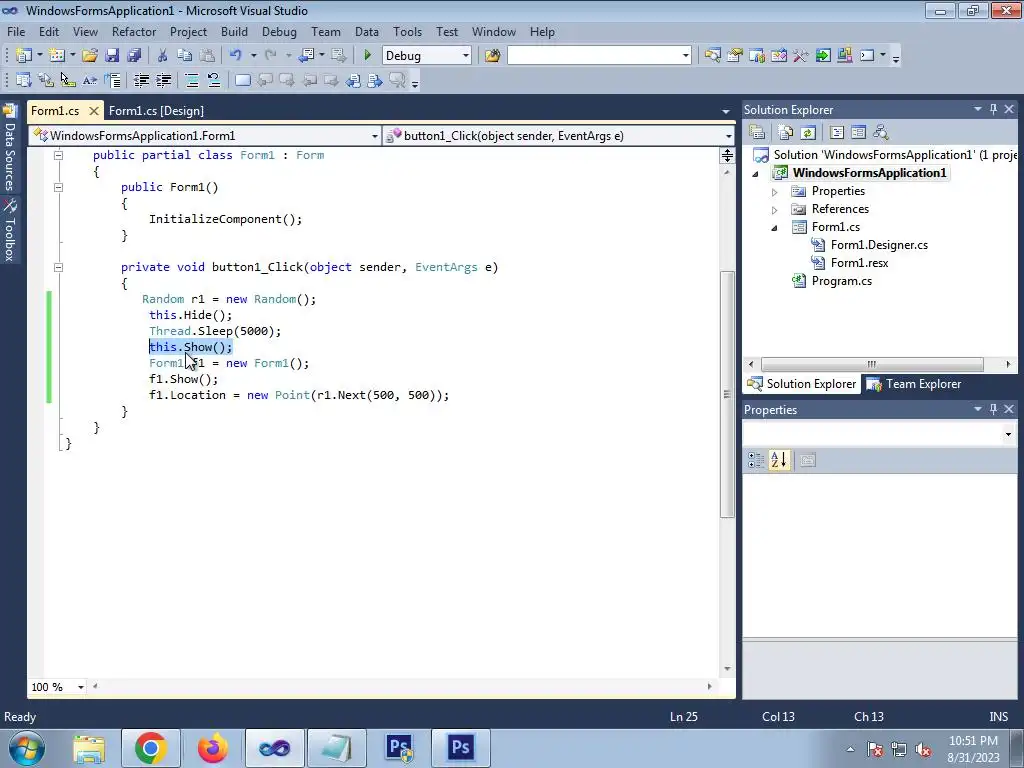Select the Solution Explorer bottom tab

click(803, 384)
